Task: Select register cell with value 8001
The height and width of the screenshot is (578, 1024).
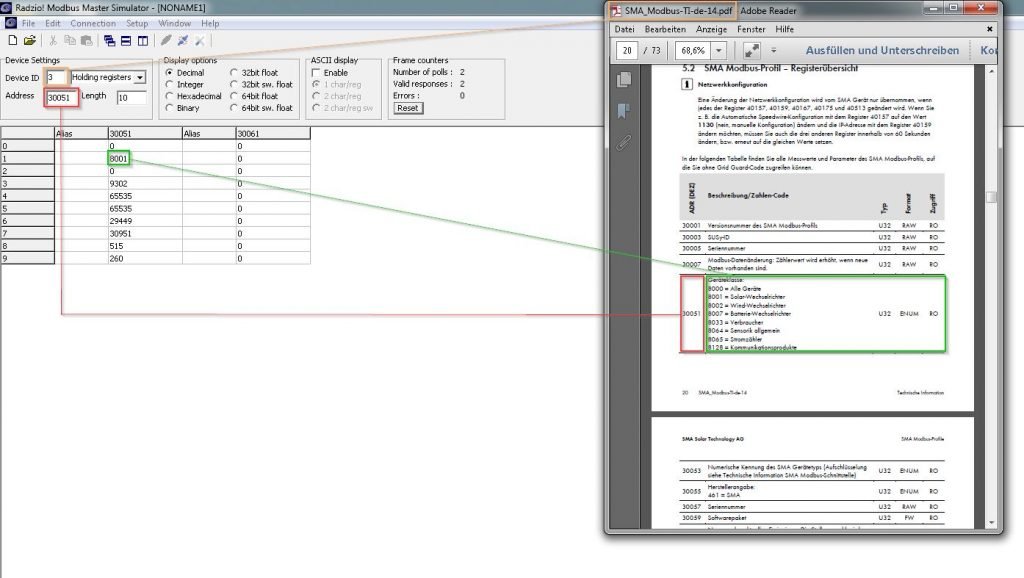Action: (x=145, y=158)
